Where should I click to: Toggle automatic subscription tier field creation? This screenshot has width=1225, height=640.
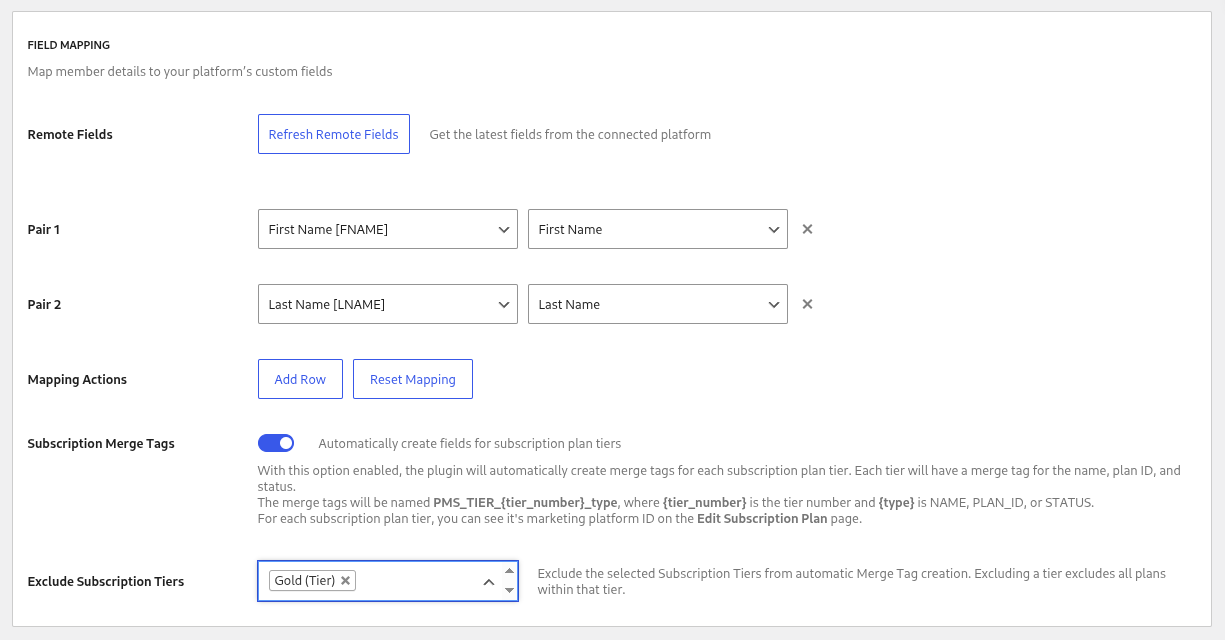pos(276,442)
